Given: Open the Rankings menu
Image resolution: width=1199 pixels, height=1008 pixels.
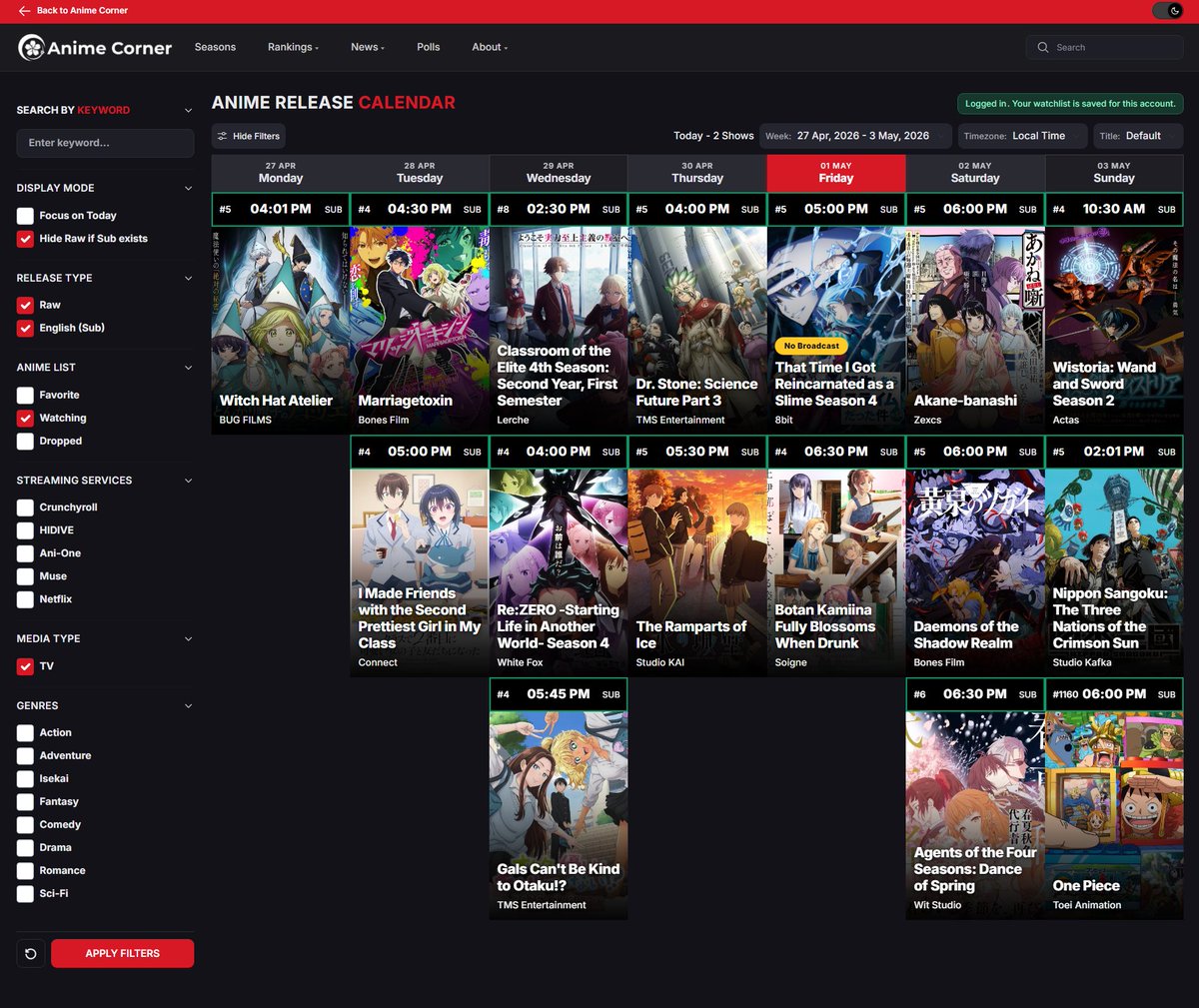Looking at the screenshot, I should (293, 47).
